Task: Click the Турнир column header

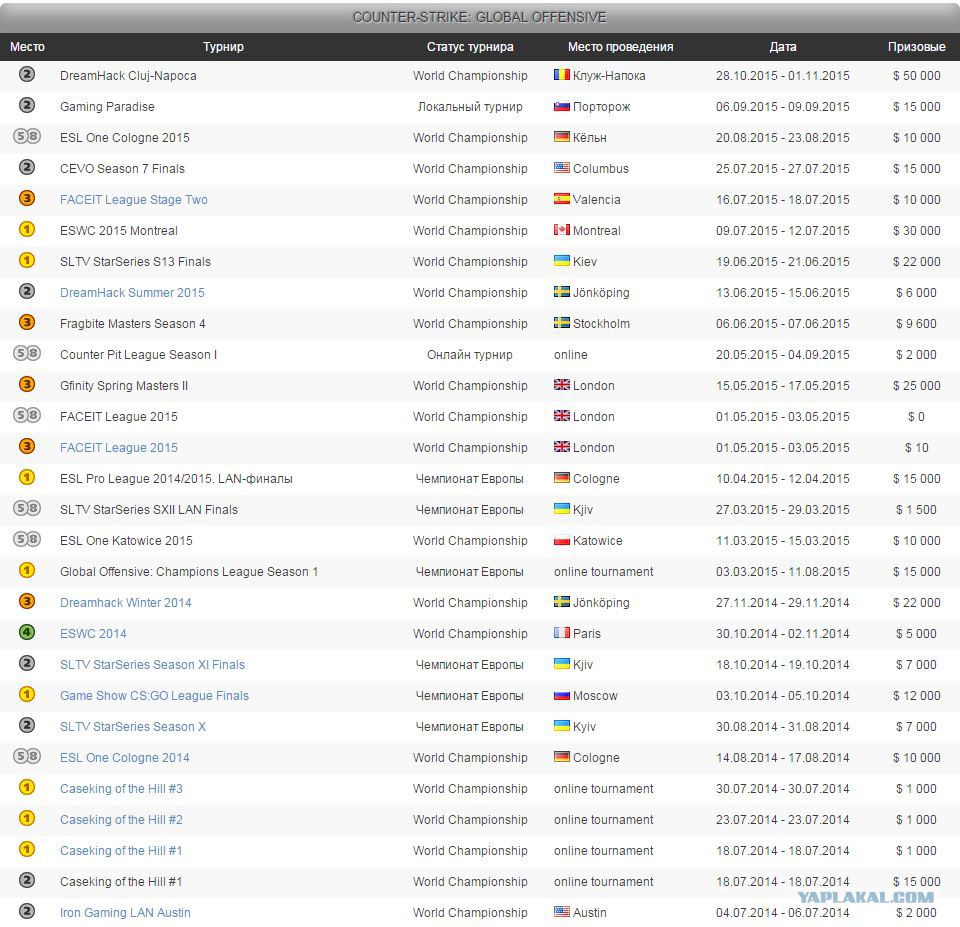Action: 223,47
